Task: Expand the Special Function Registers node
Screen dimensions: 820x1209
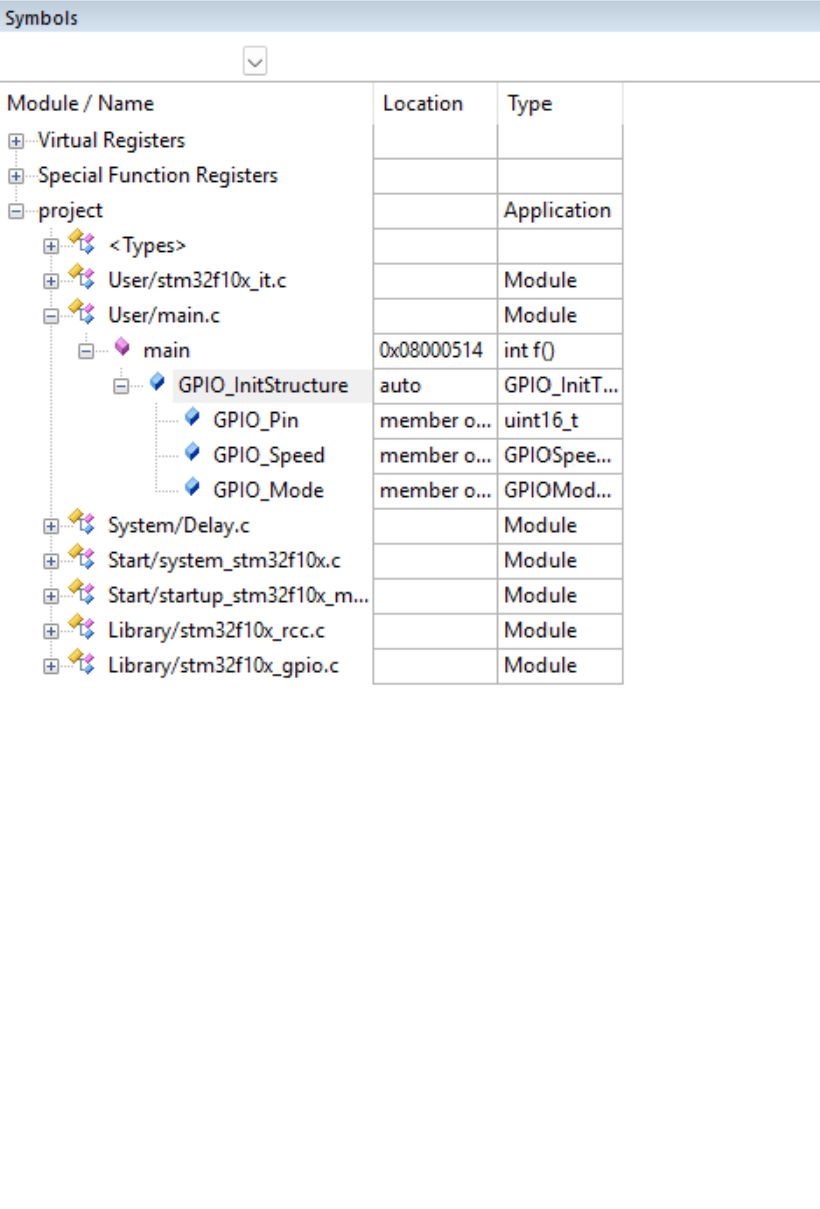Action: tap(16, 176)
